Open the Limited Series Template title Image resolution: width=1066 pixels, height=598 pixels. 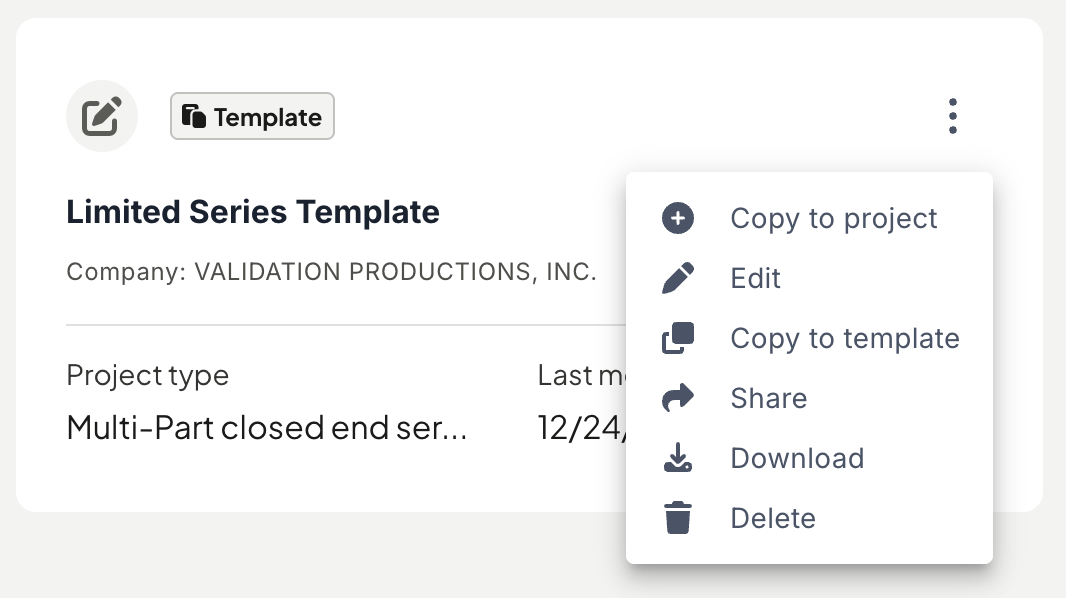pos(253,212)
